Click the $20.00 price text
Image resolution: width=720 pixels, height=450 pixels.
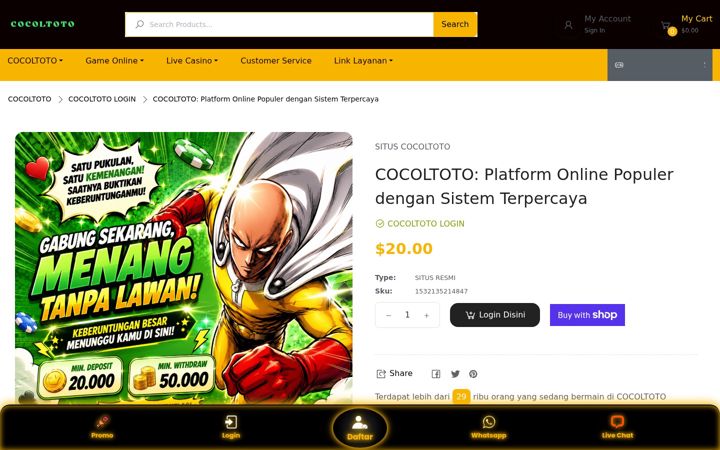404,248
